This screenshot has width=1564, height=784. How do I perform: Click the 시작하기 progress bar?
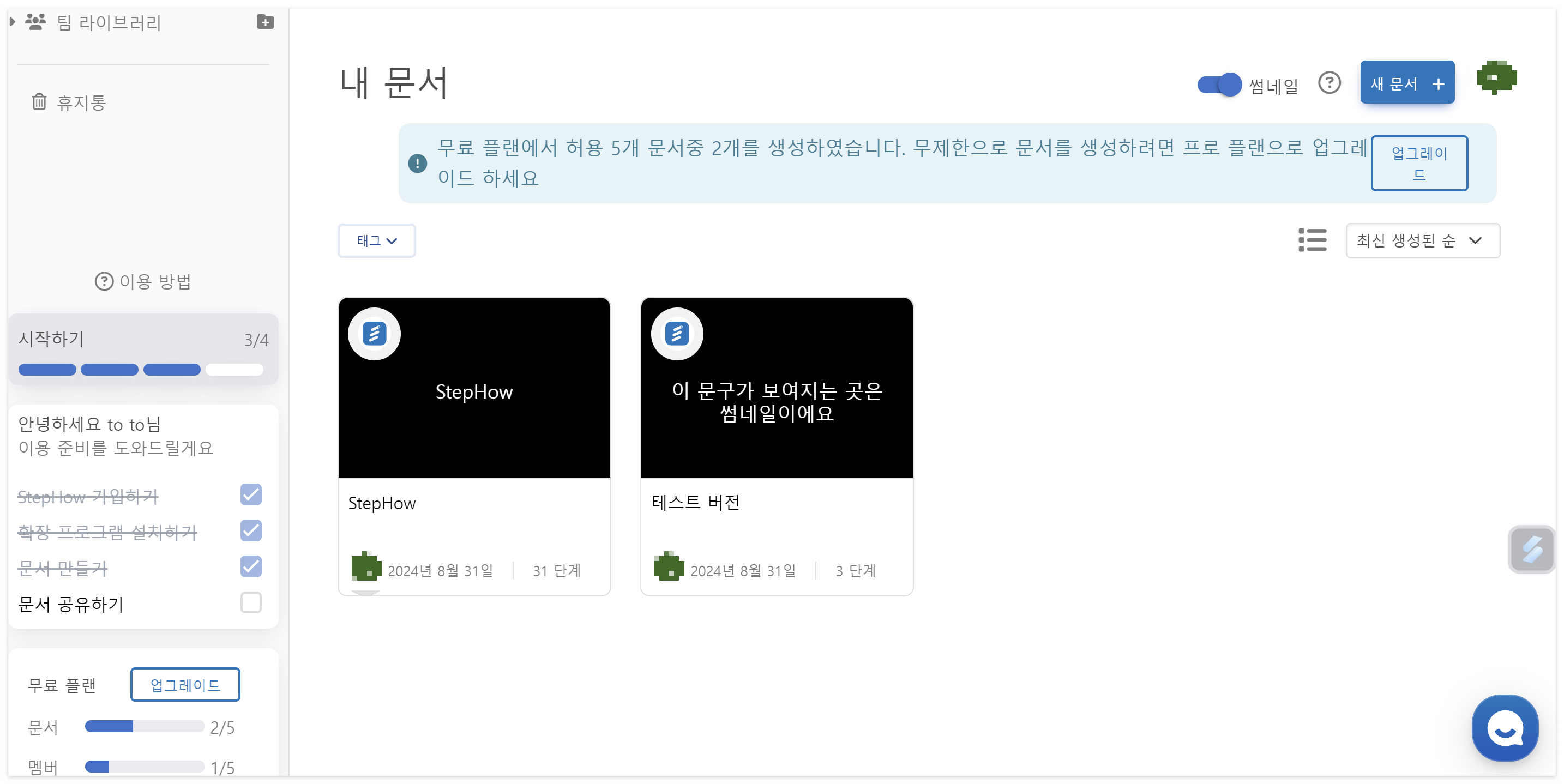pos(141,370)
